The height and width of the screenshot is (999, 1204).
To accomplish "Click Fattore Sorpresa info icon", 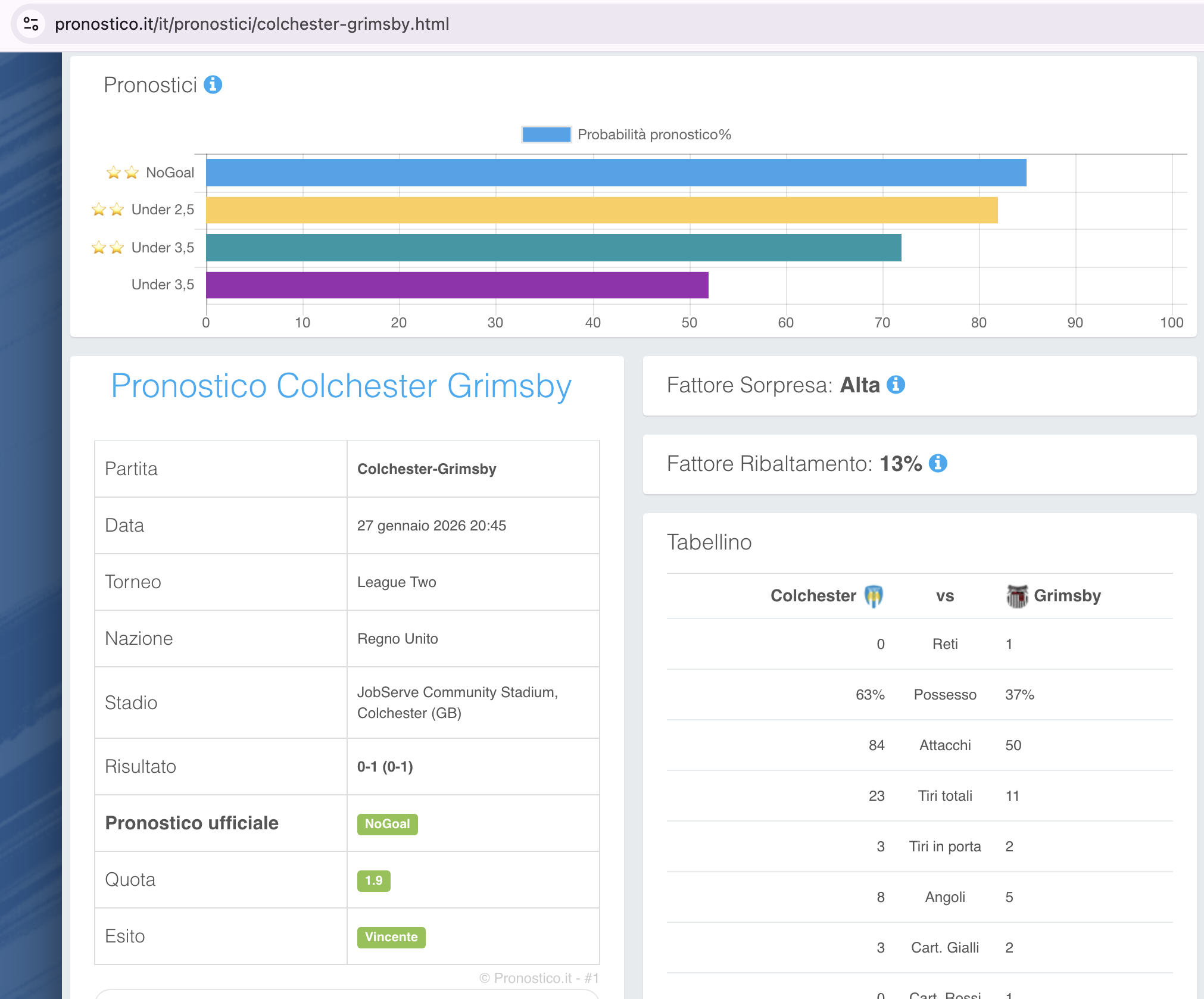I will (x=896, y=385).
